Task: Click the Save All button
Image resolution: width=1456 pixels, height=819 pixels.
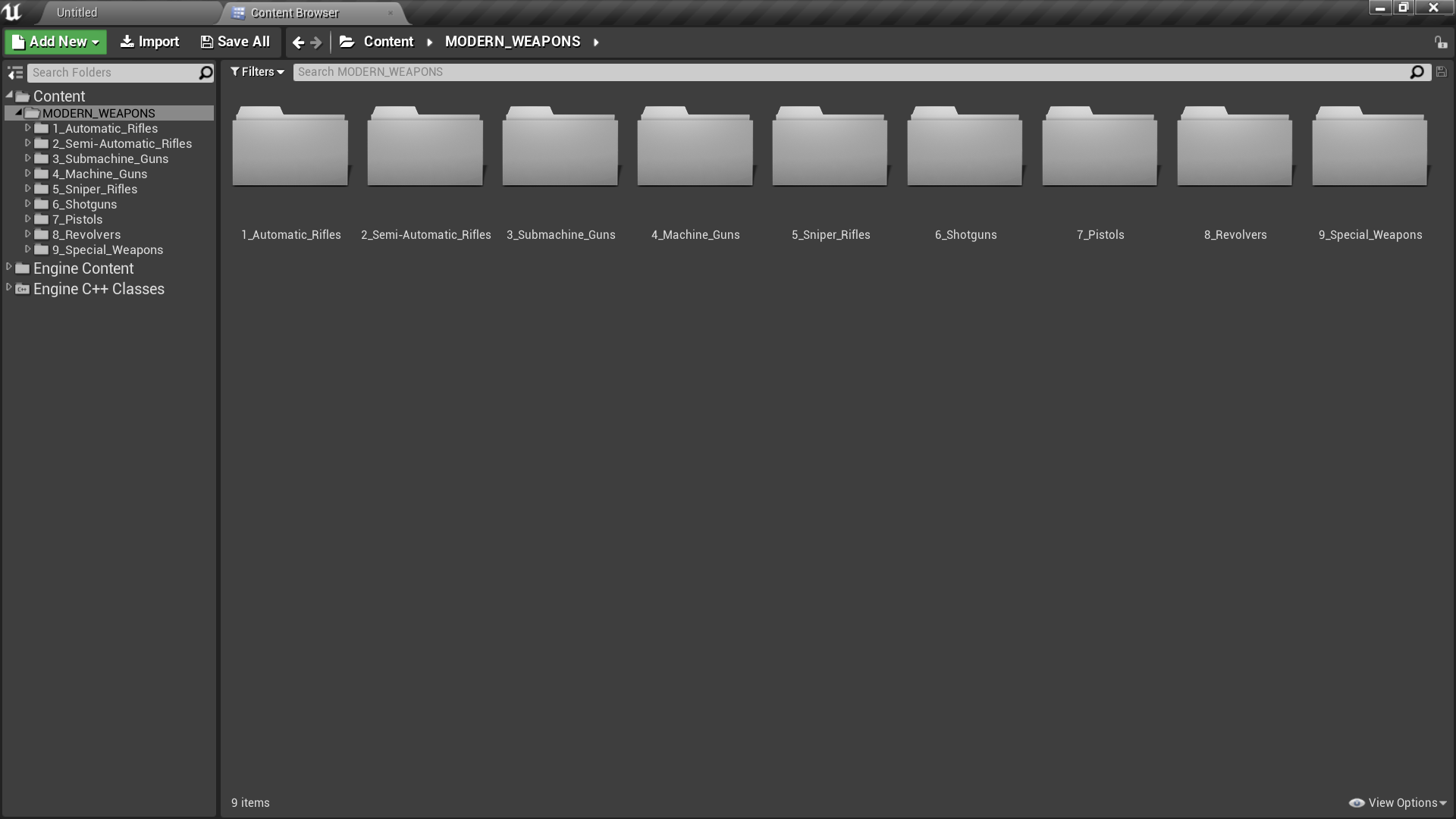Action: pos(235,41)
